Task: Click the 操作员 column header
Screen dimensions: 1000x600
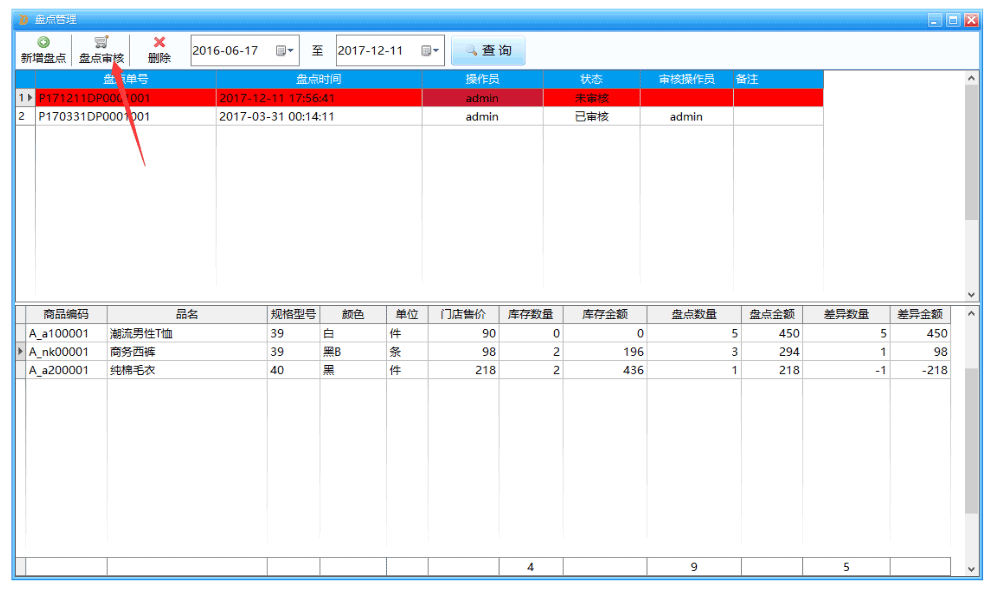Action: [482, 79]
